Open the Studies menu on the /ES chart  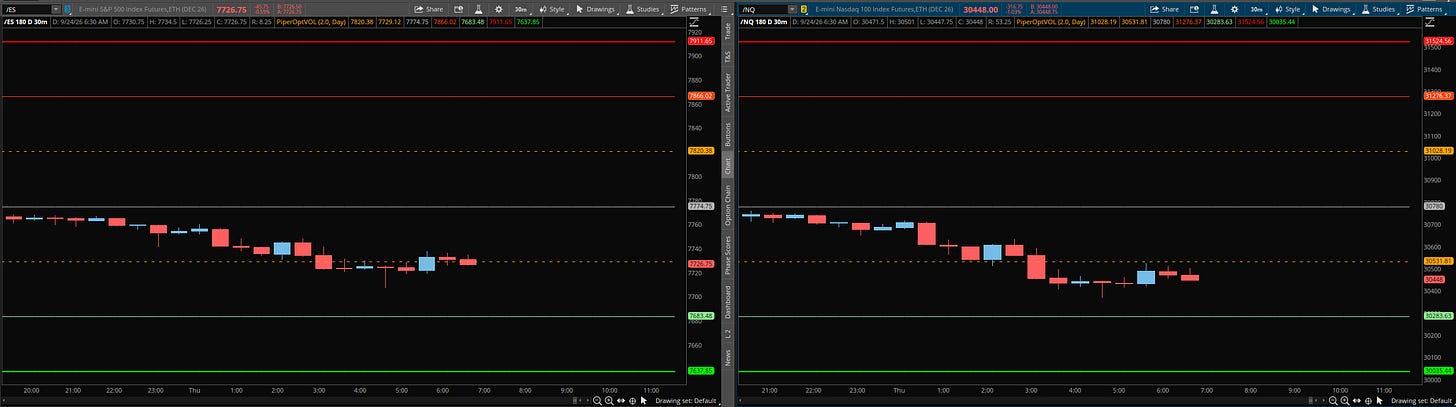(x=643, y=8)
